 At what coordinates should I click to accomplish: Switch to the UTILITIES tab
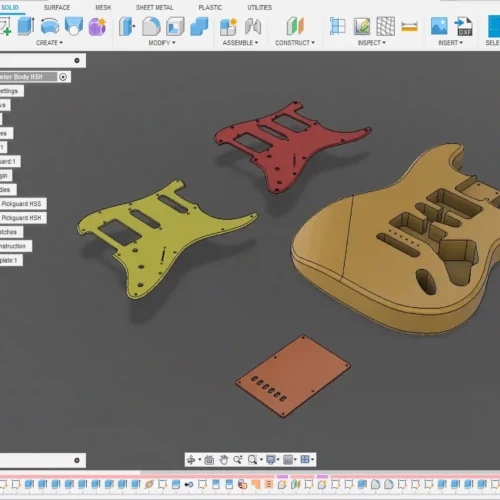pos(260,7)
